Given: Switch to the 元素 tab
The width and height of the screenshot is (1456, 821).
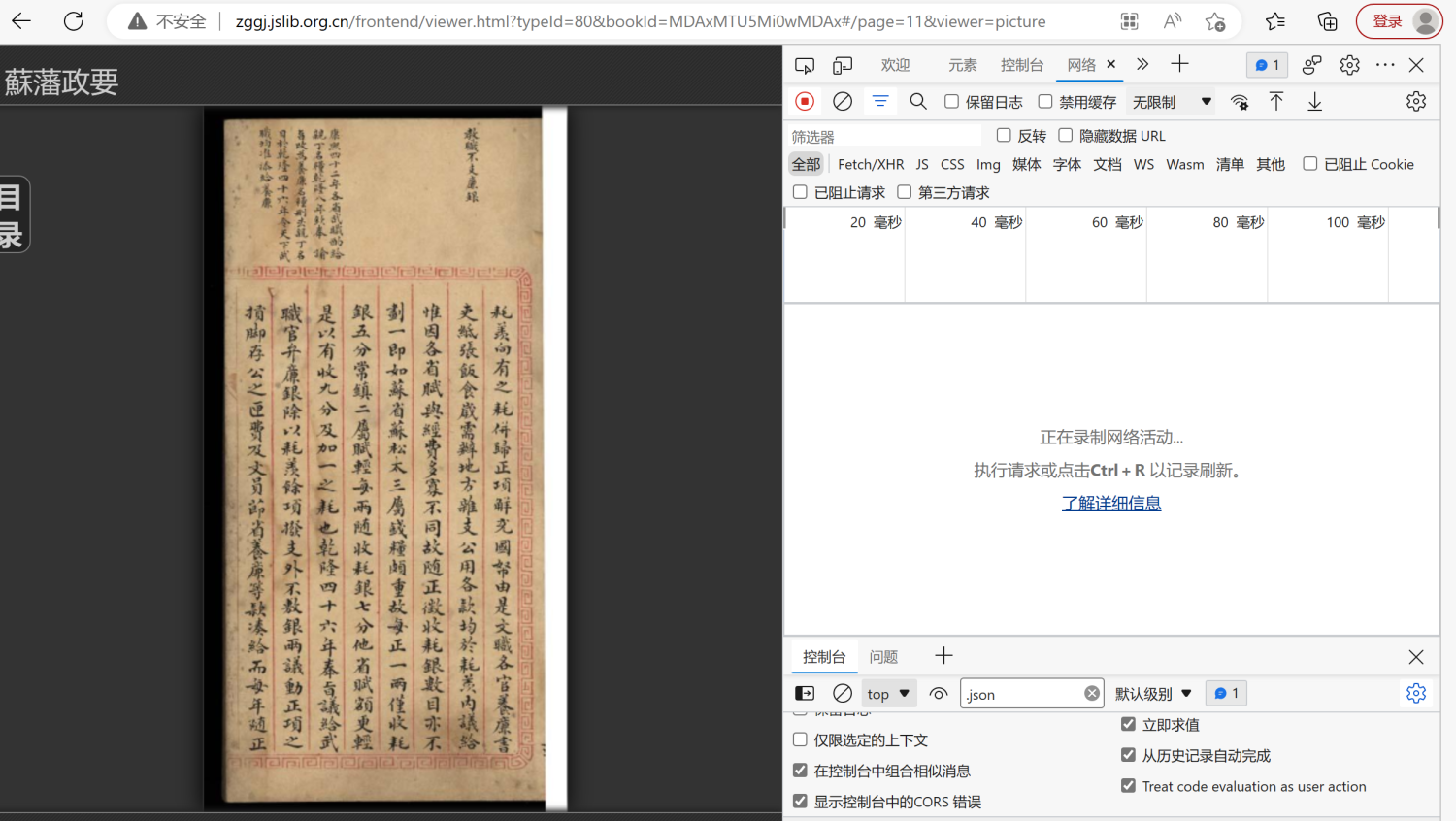Looking at the screenshot, I should 962,65.
